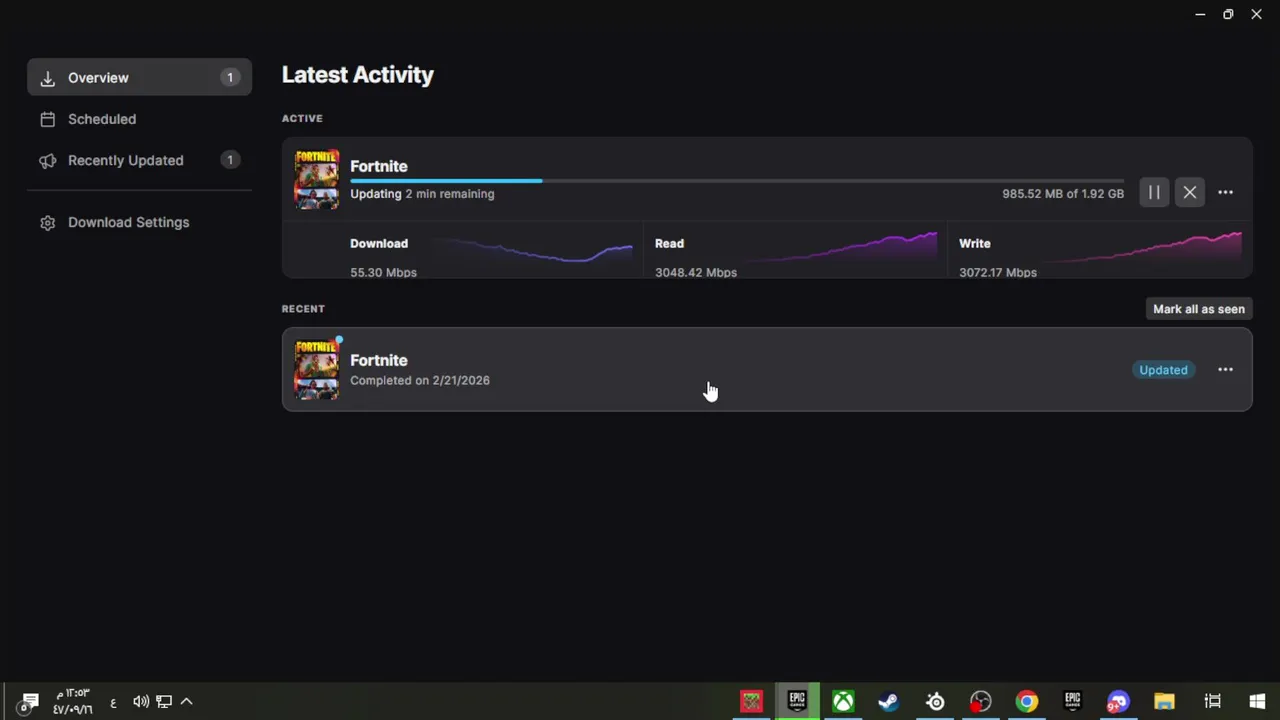1280x720 pixels.
Task: Click the recent Fortnite game thumbnail
Action: (317, 370)
